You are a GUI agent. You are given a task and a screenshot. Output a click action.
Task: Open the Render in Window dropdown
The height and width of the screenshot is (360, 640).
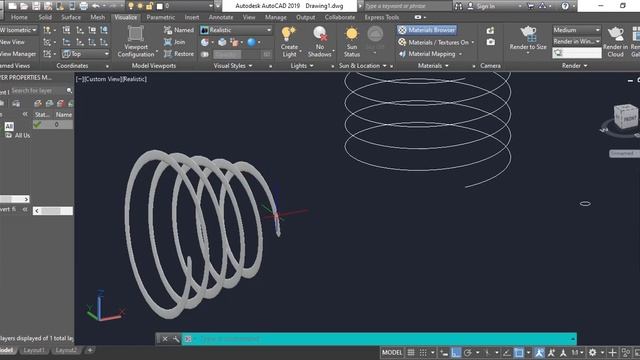point(577,42)
